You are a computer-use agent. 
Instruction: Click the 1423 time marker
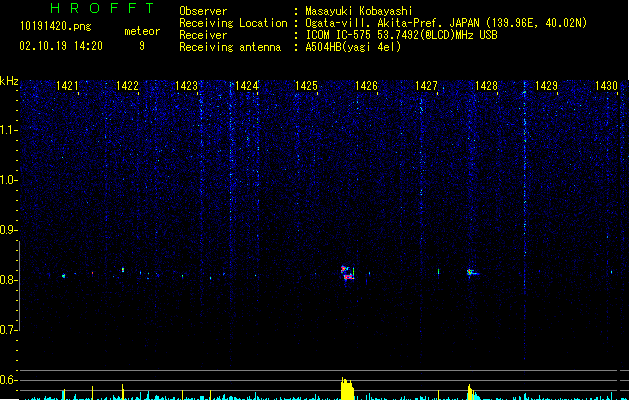point(187,86)
